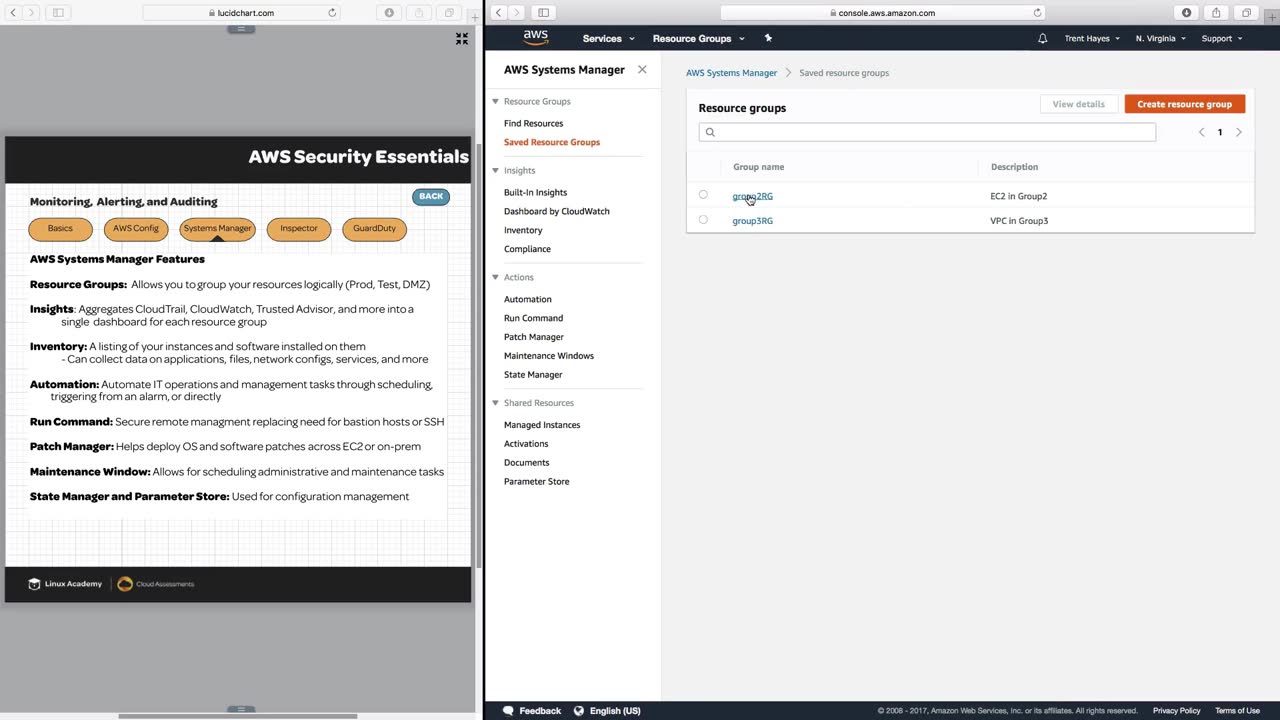This screenshot has width=1280, height=720.
Task: Click the AWS Systems Manager breadcrumb link
Action: [731, 73]
